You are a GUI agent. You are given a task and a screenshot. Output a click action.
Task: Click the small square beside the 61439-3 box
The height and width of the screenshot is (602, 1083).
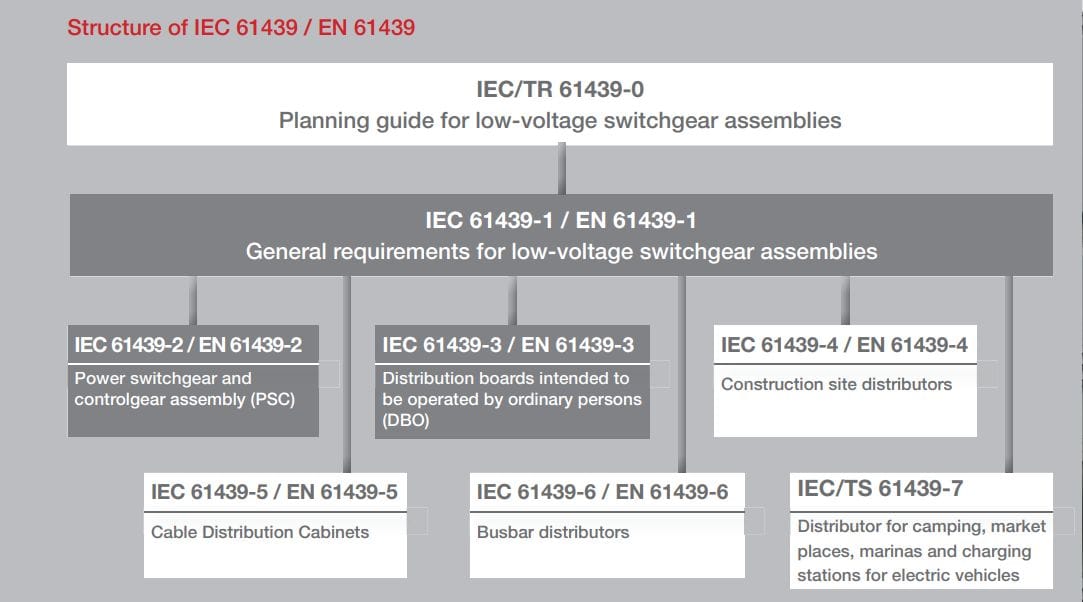point(659,375)
